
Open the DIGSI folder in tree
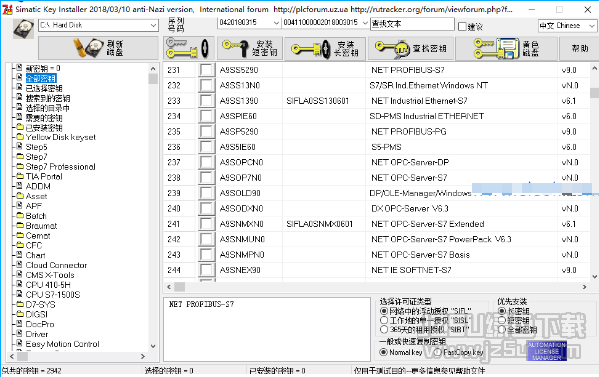pyautogui.click(x=36, y=314)
